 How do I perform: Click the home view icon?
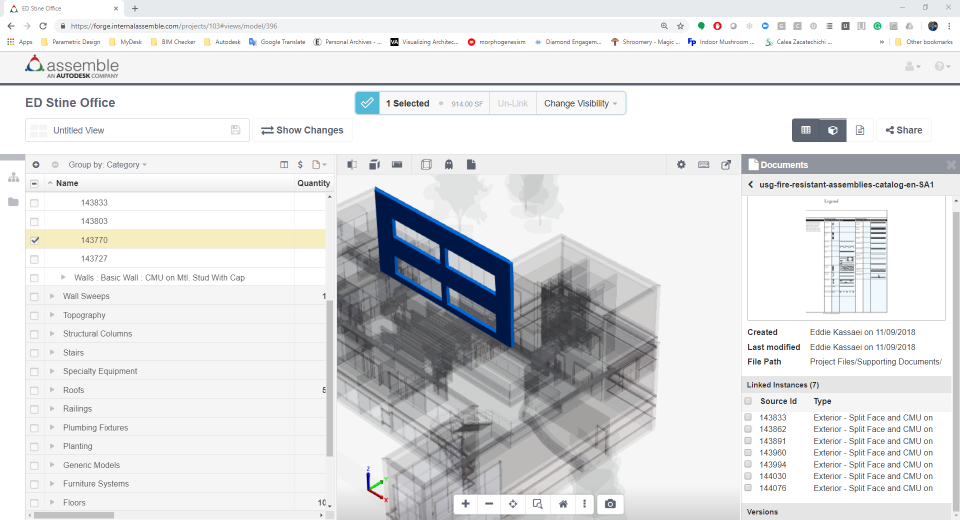click(563, 504)
